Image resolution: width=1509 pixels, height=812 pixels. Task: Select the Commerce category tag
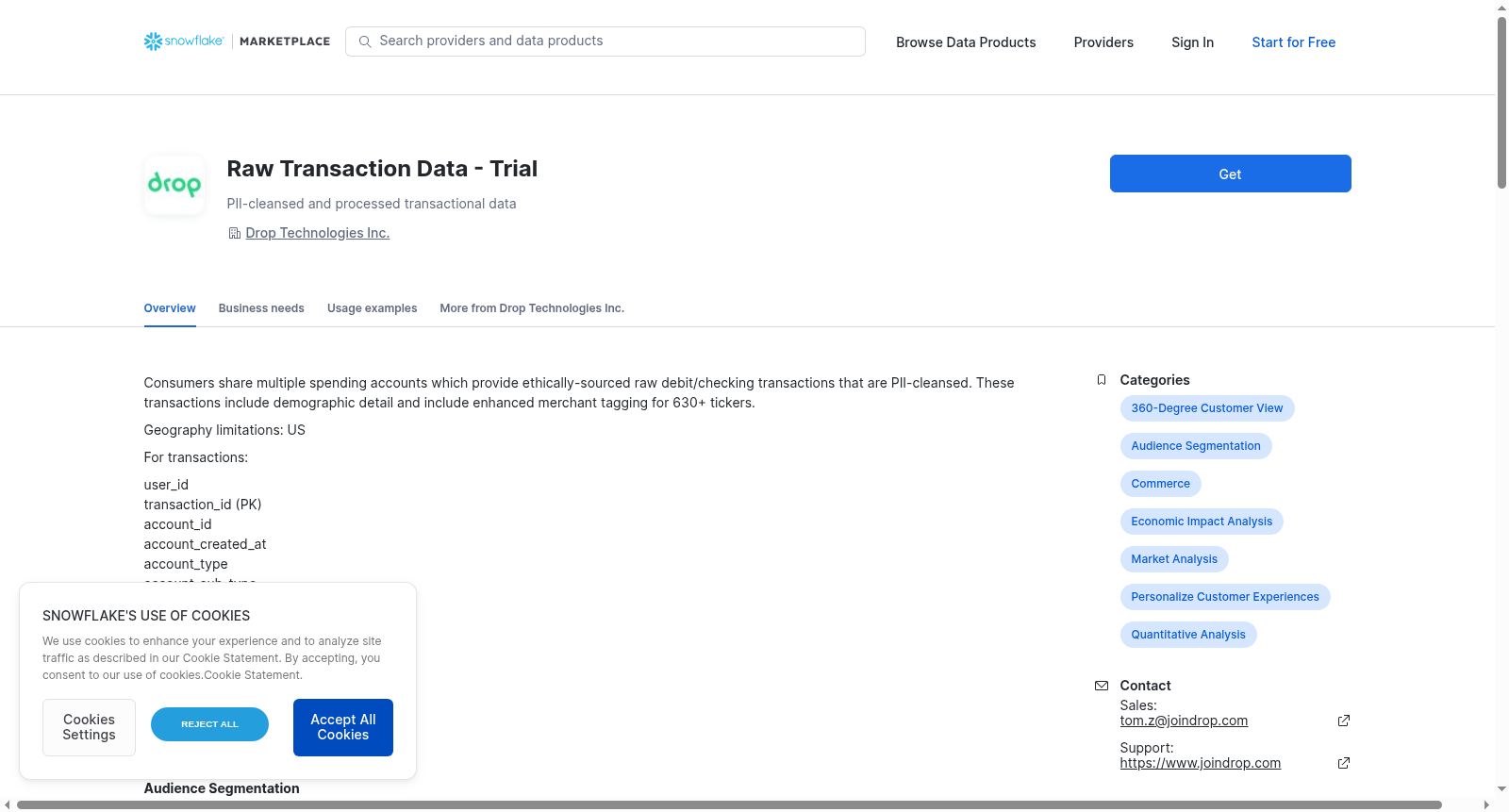pyautogui.click(x=1160, y=484)
